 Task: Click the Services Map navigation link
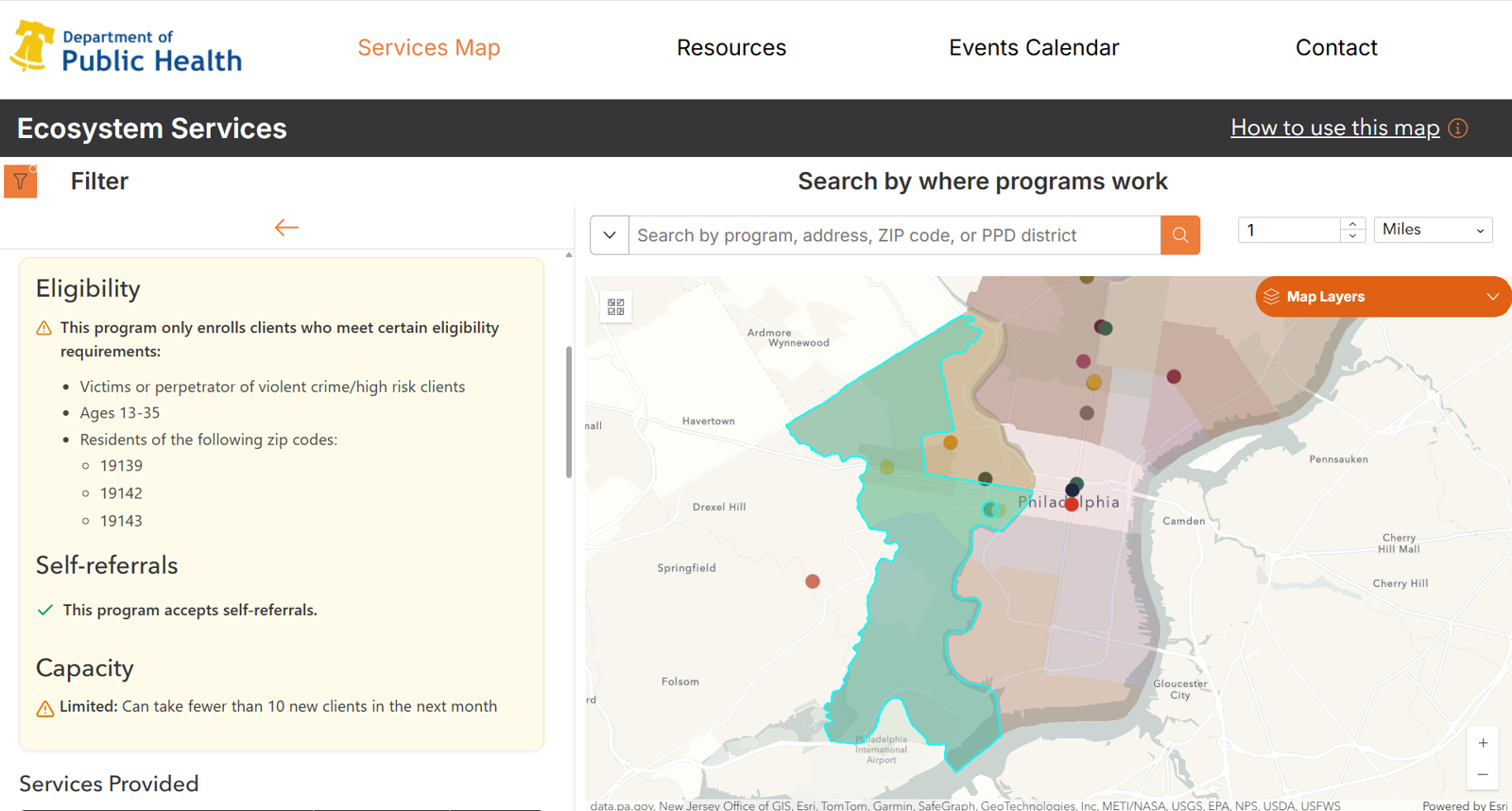click(x=428, y=48)
